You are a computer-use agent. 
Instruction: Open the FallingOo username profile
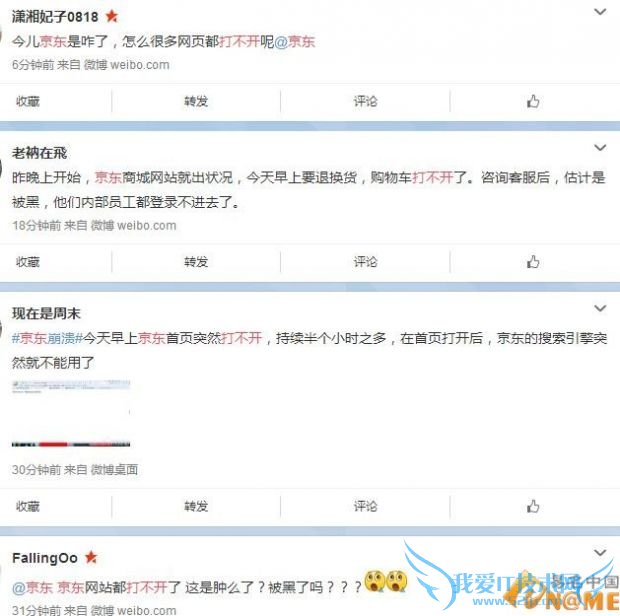point(45,558)
